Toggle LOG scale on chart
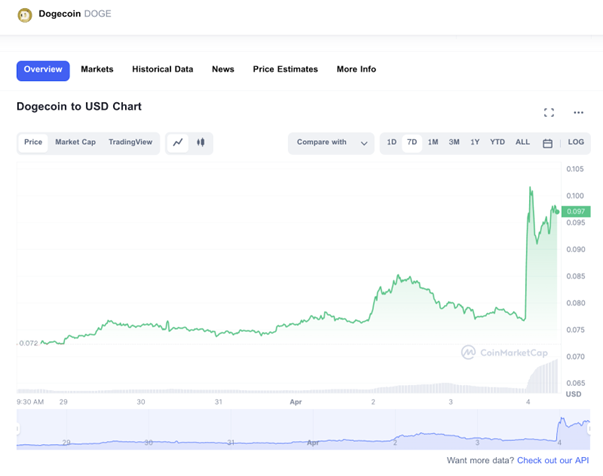Image resolution: width=603 pixels, height=476 pixels. tap(576, 142)
